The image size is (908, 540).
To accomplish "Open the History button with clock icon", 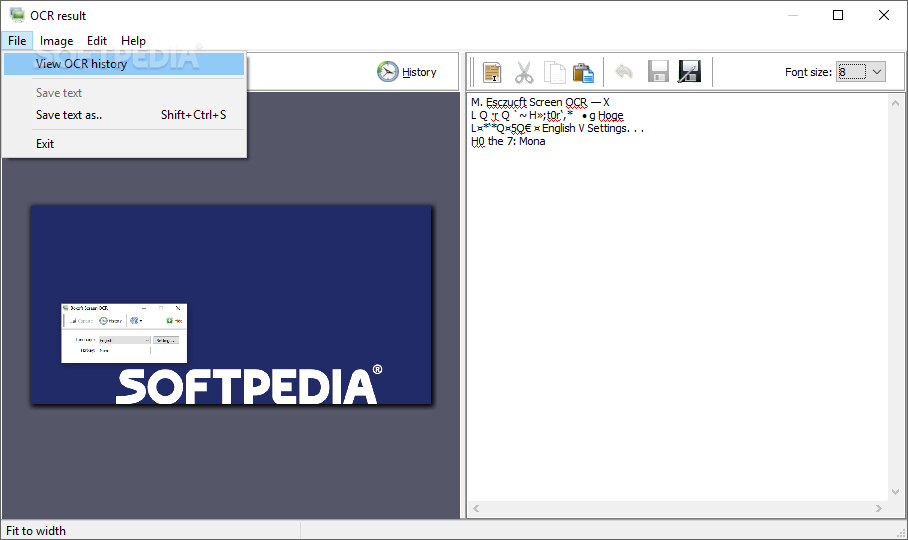I will point(407,72).
